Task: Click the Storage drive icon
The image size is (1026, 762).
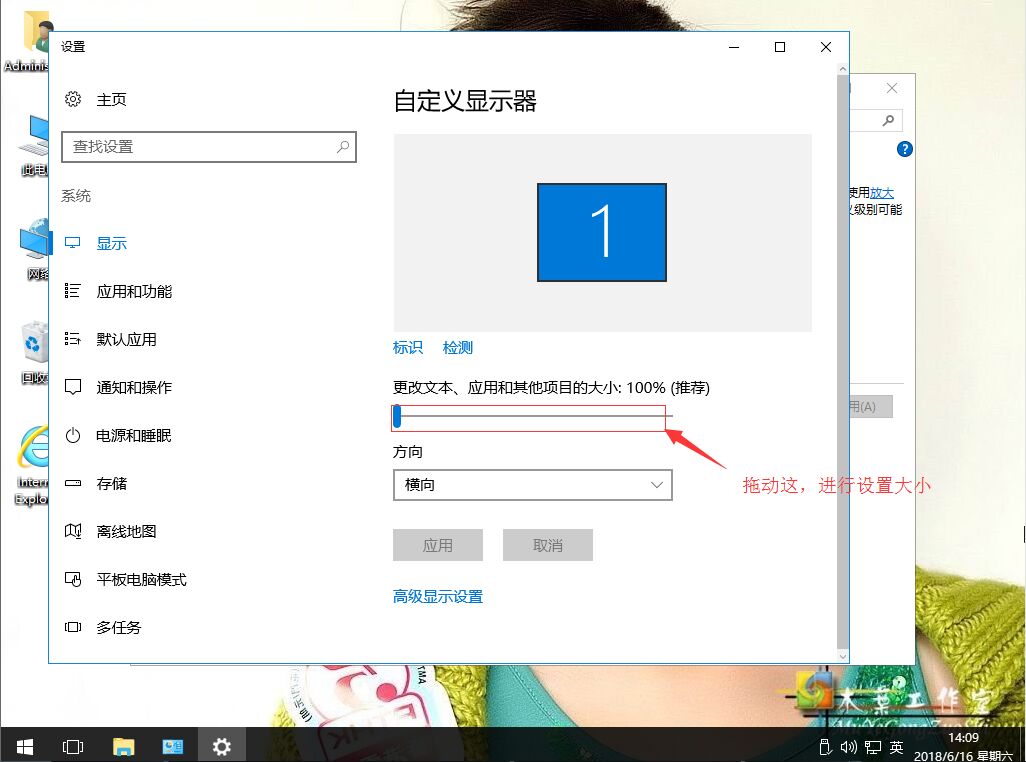Action: [x=73, y=483]
